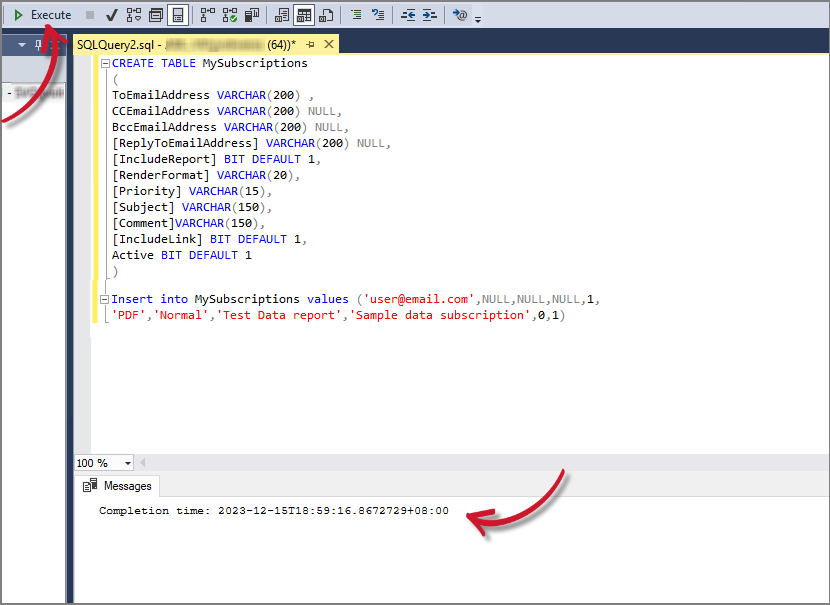This screenshot has width=830, height=605.
Task: Click the editor's horizontal scrollbar
Action: [x=450, y=463]
